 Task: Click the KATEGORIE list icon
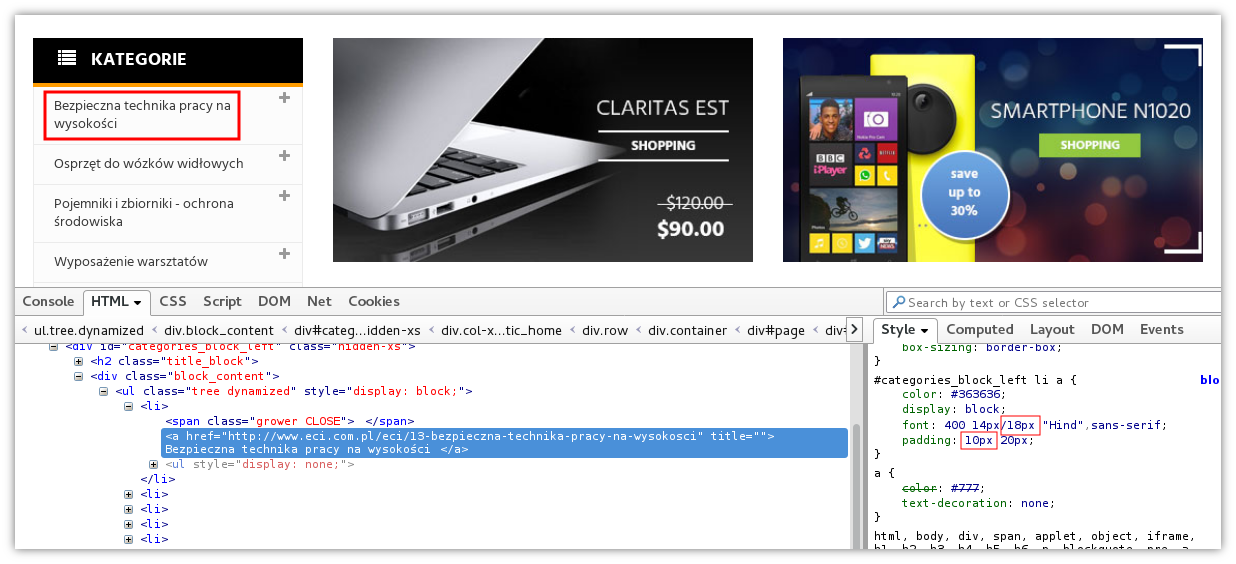(x=67, y=58)
